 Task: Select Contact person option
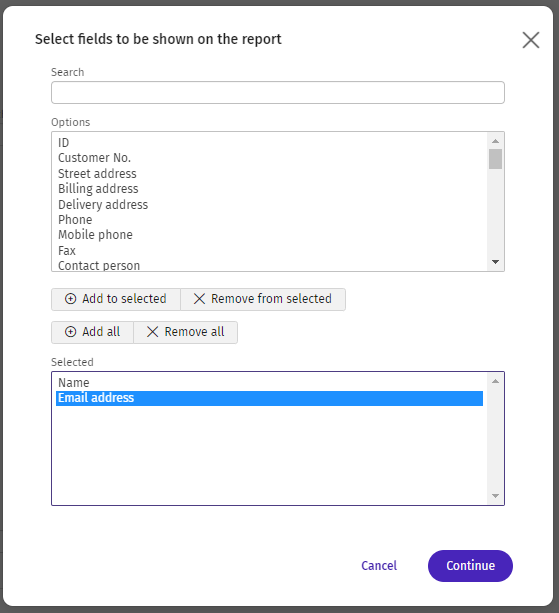[x=270, y=265]
